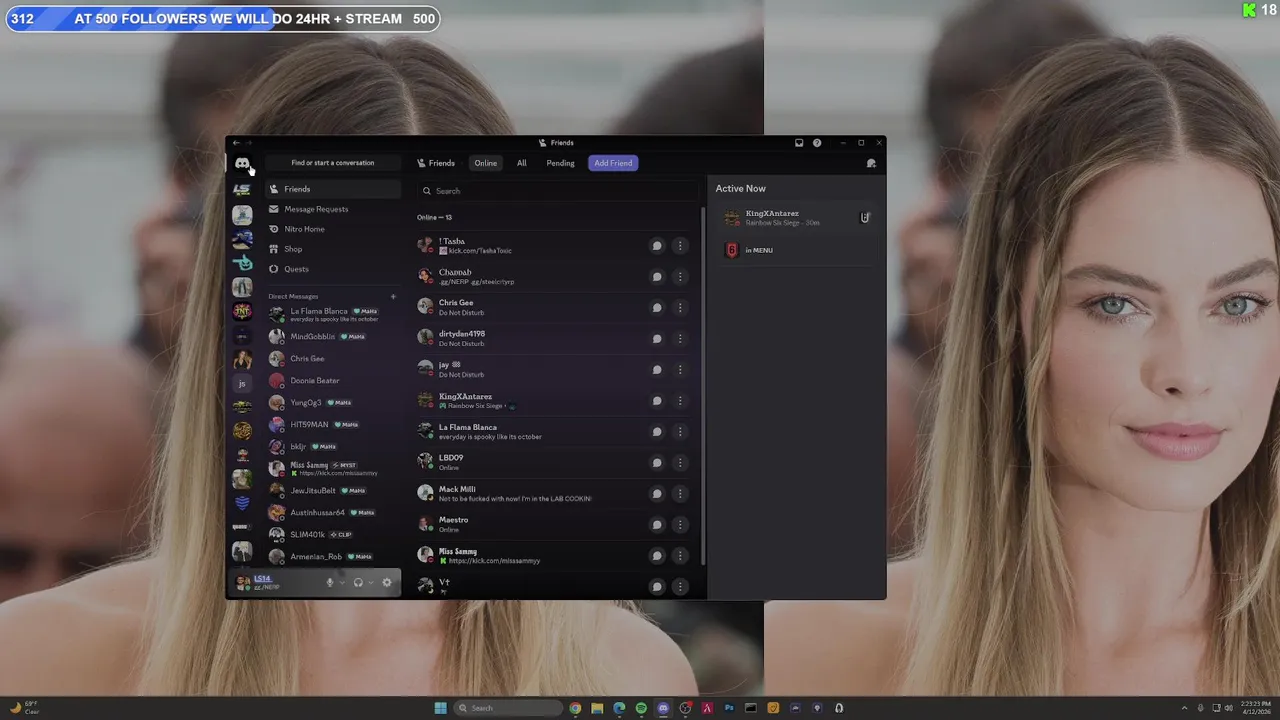This screenshot has height=720, width=1280.
Task: Expand microphone input options arrow
Action: tap(342, 583)
